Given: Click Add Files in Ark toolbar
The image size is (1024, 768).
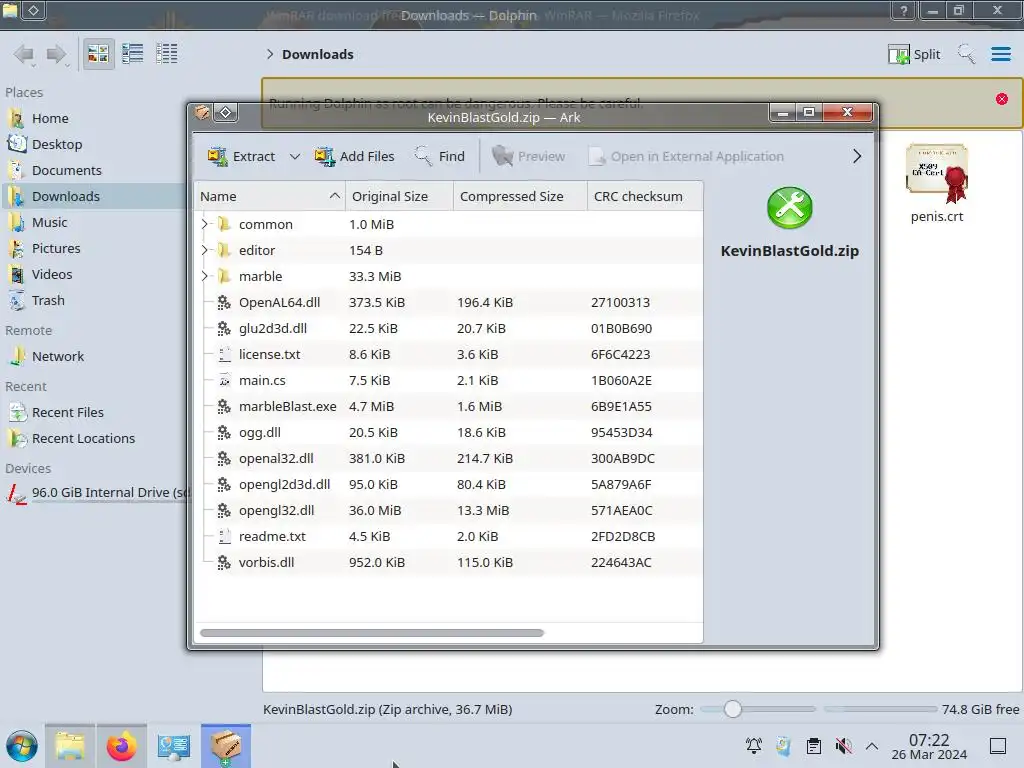Looking at the screenshot, I should pos(354,157).
